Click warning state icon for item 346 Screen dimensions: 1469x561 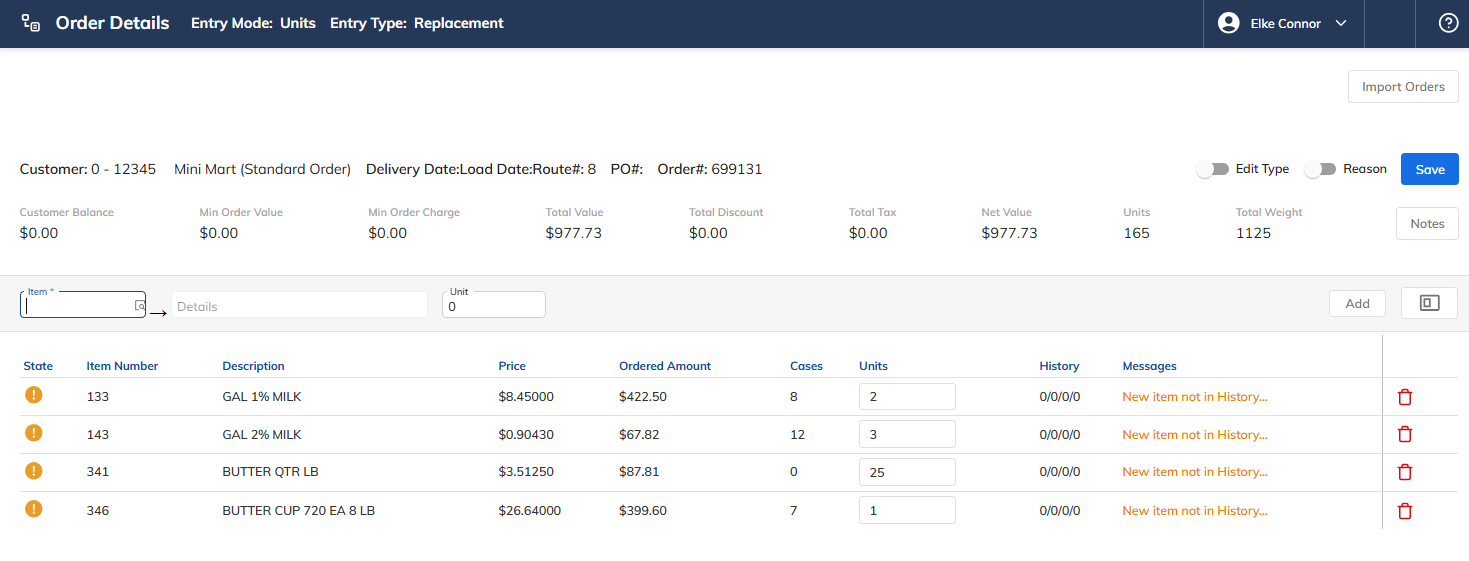click(33, 509)
